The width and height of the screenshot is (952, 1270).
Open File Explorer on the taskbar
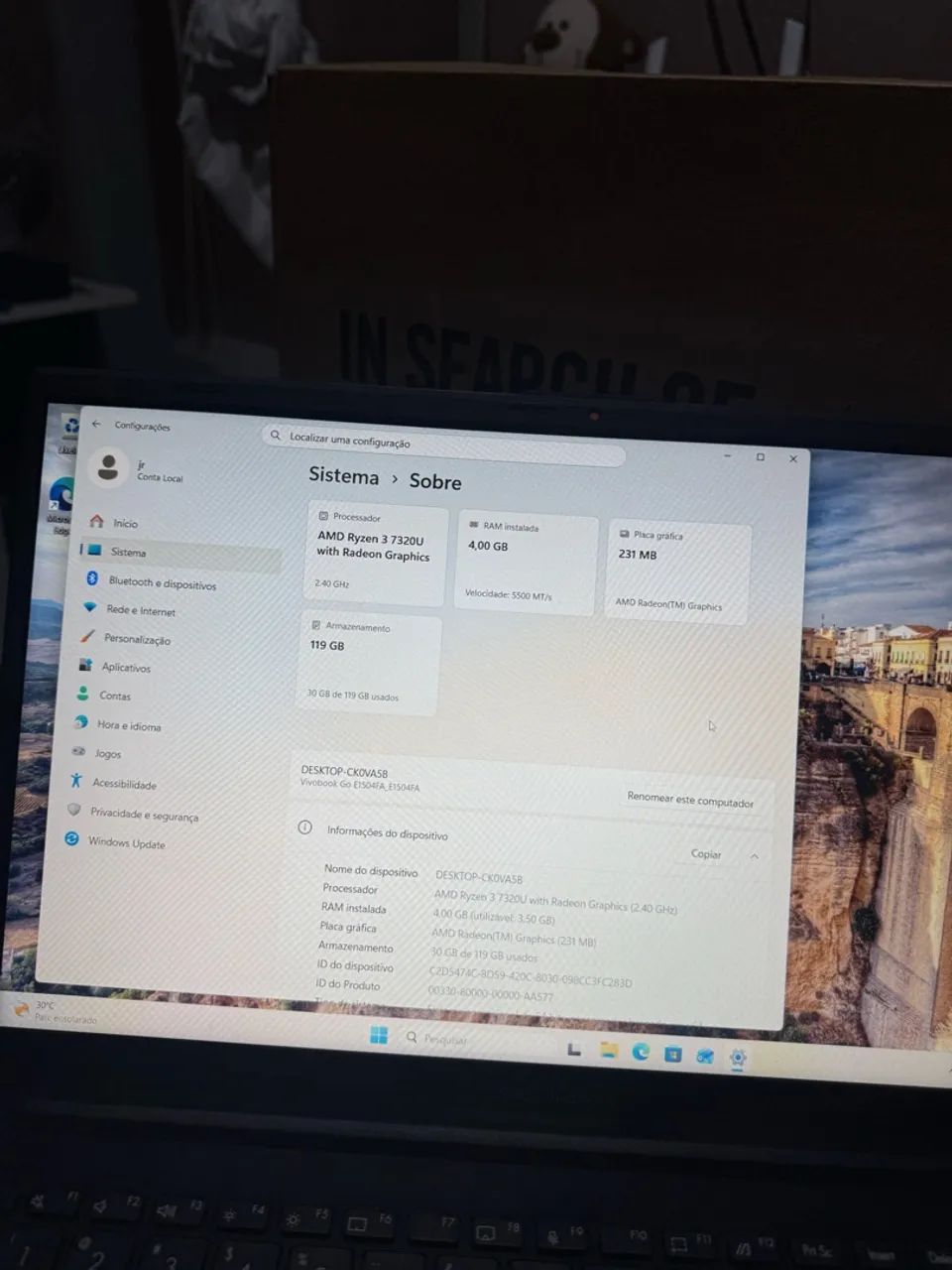[608, 1050]
